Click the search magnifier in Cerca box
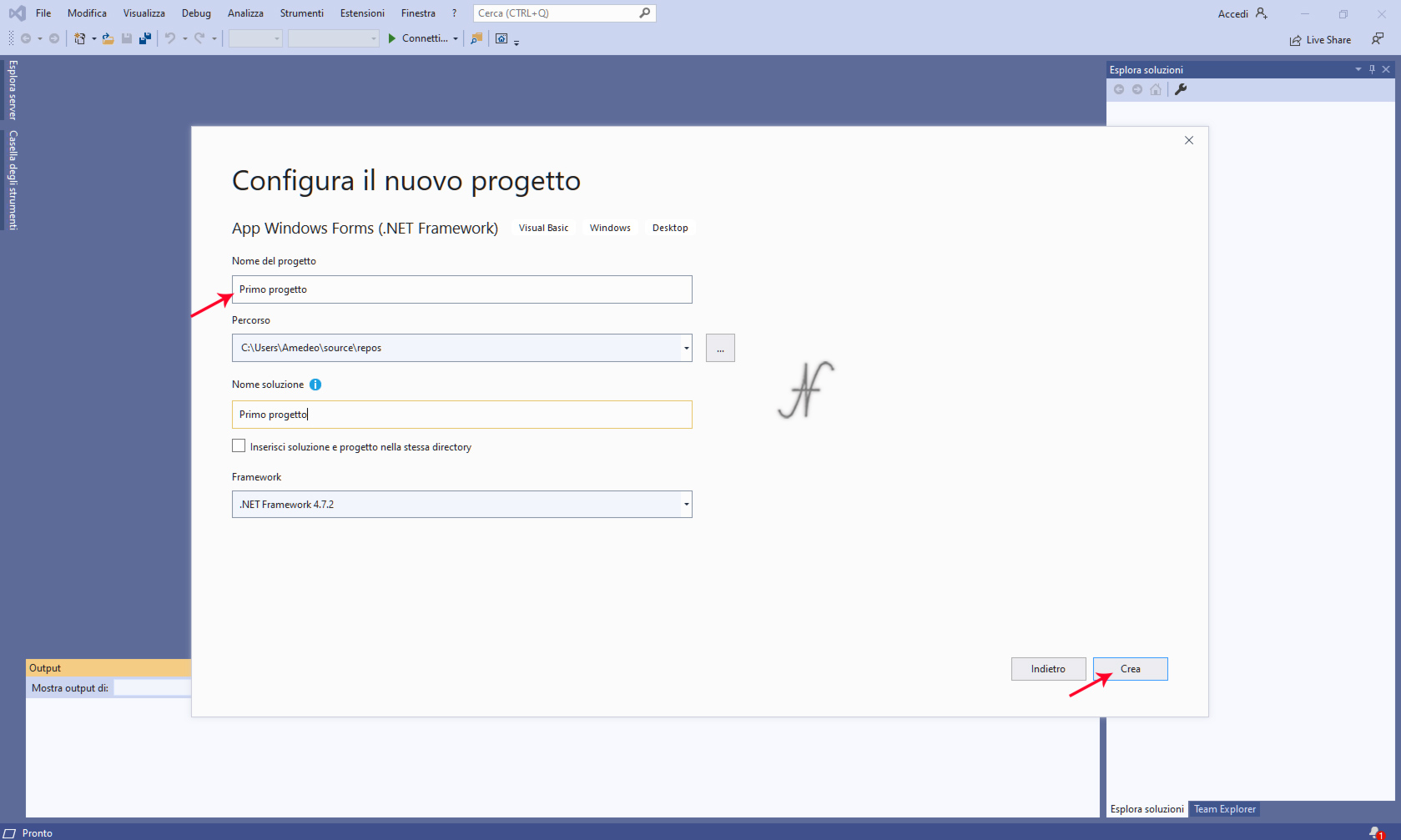1401x840 pixels. [645, 13]
